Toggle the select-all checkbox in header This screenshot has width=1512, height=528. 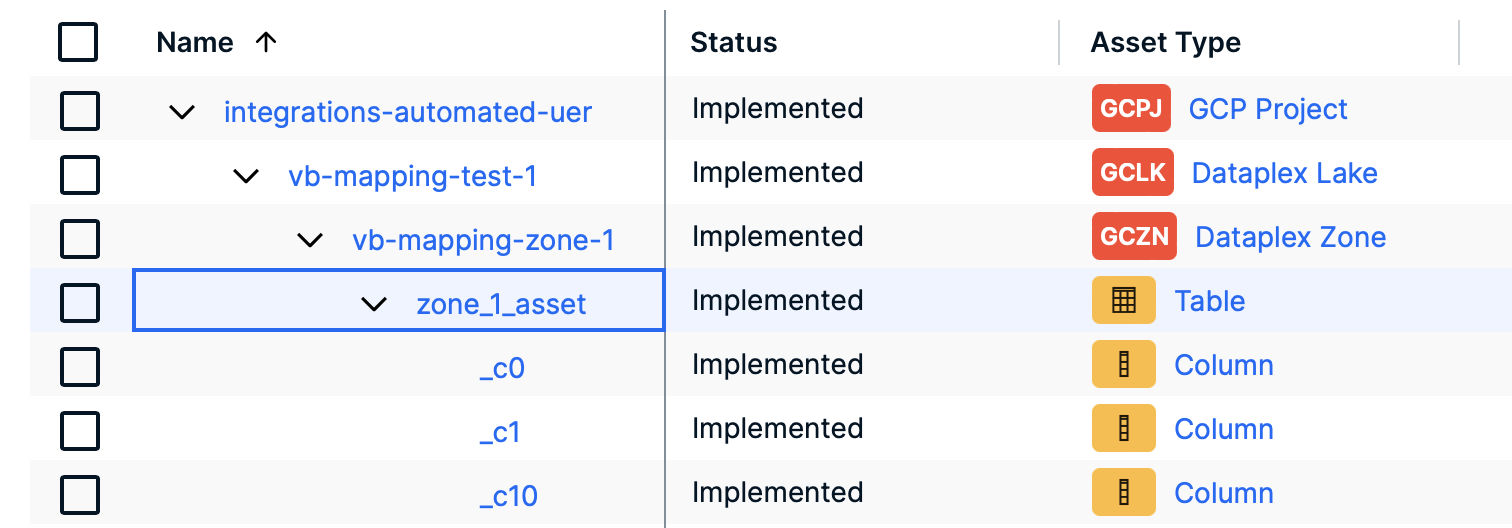pyautogui.click(x=79, y=43)
